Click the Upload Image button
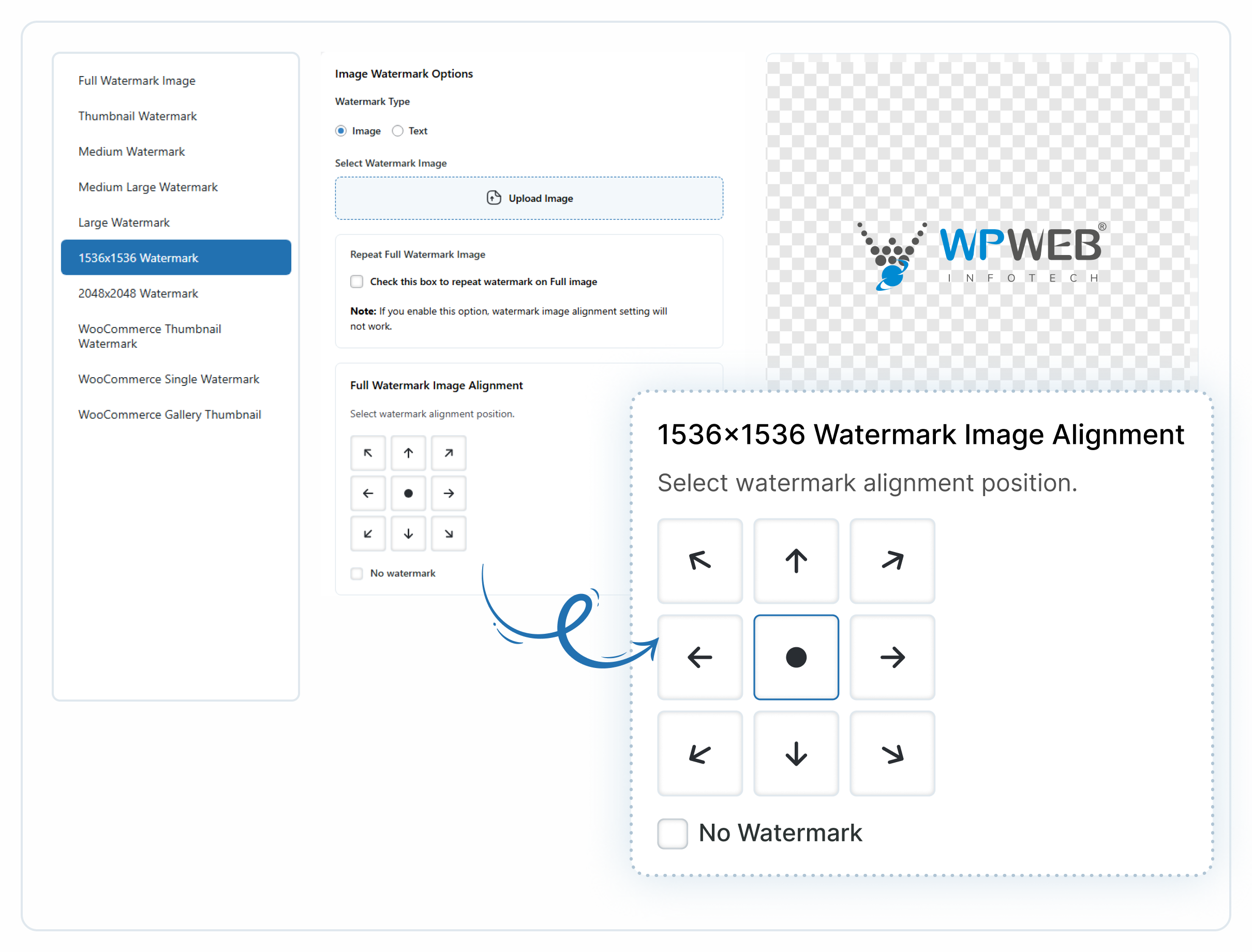Viewport: 1252px width, 952px height. point(529,198)
